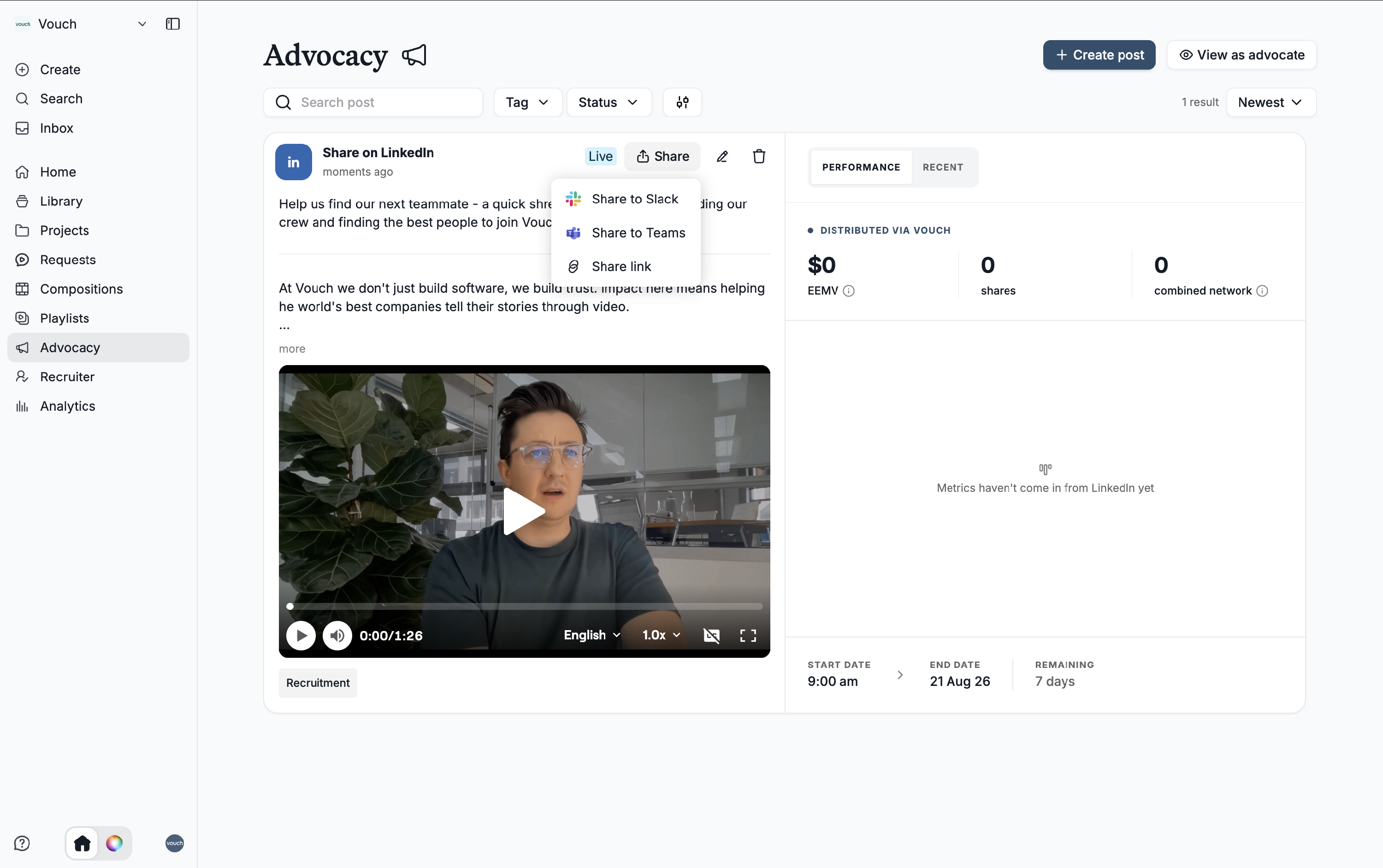
Task: Select the colorful circle icon in bottom switcher
Action: pos(114,843)
